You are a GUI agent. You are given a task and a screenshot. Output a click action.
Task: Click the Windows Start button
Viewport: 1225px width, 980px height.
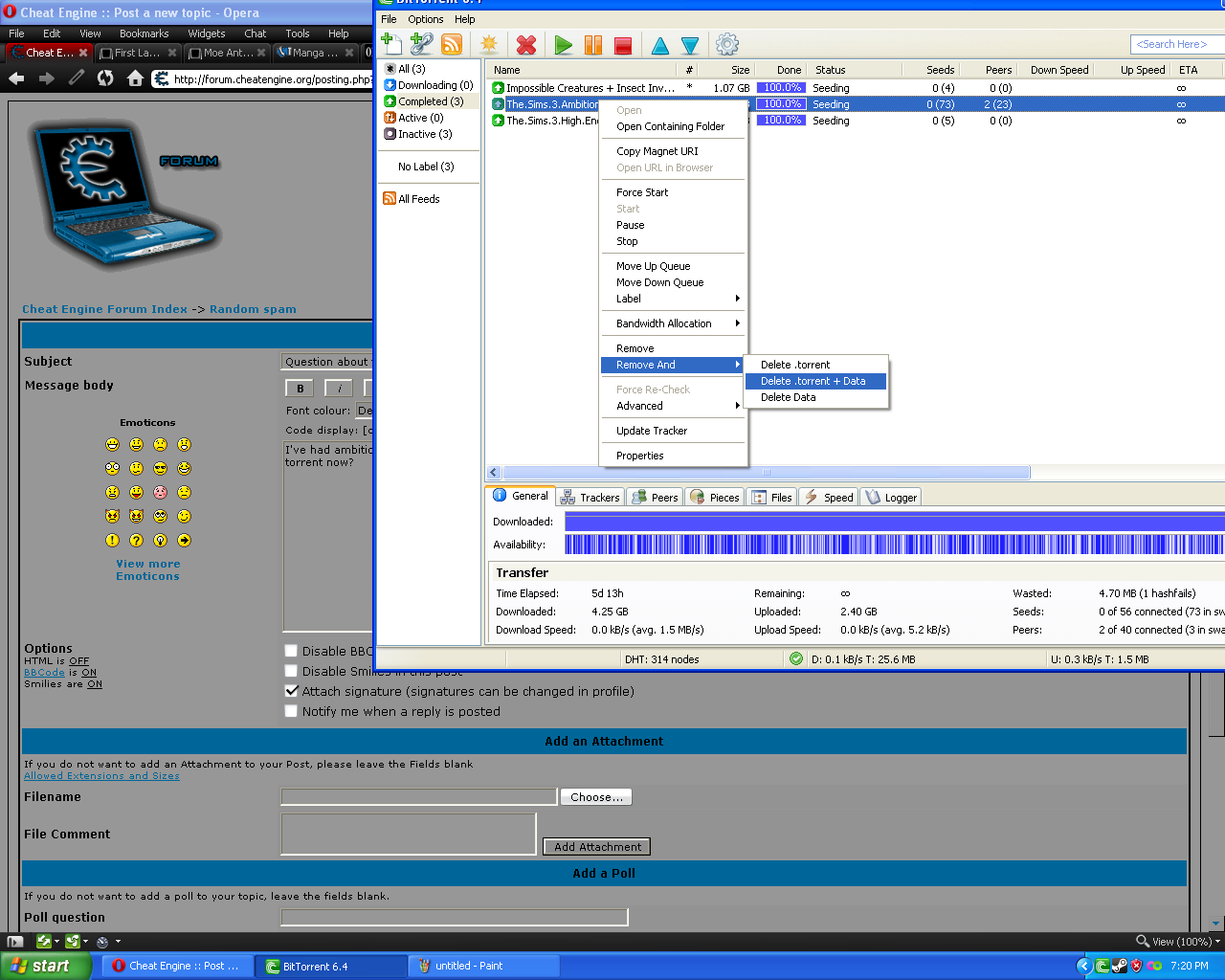click(46, 966)
